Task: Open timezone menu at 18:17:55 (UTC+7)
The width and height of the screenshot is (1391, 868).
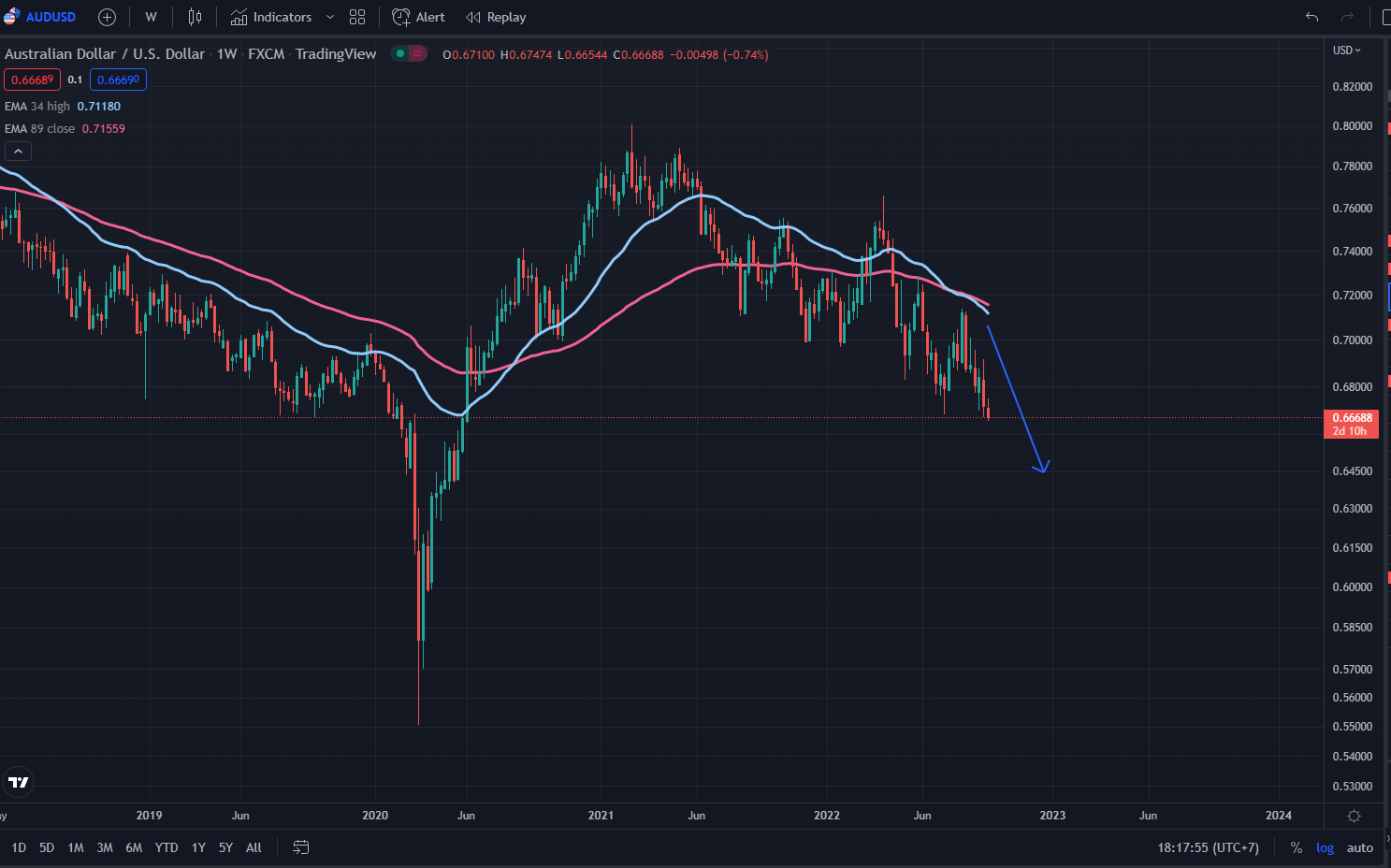Action: (x=1208, y=847)
